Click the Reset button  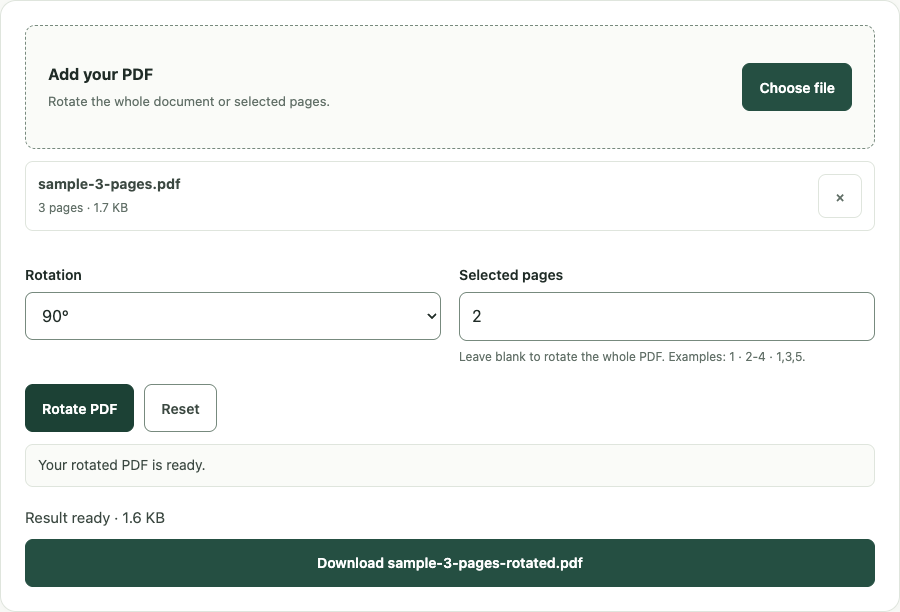(x=180, y=408)
